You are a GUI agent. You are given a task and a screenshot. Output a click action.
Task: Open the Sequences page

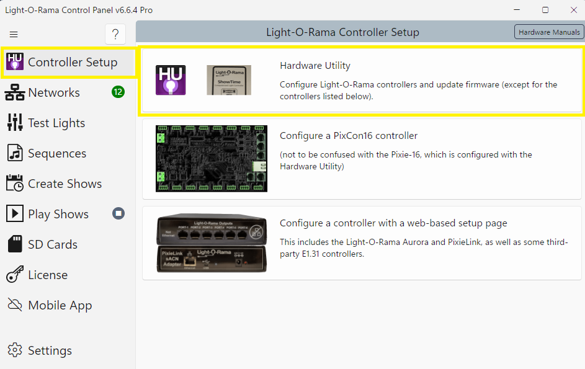(x=57, y=153)
